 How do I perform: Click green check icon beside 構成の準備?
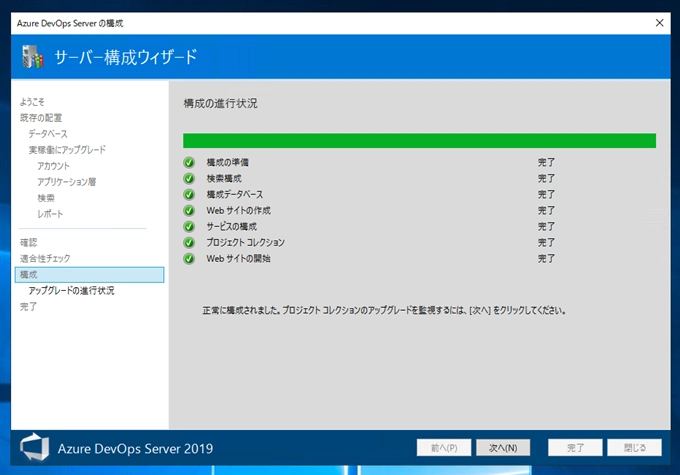coord(189,163)
